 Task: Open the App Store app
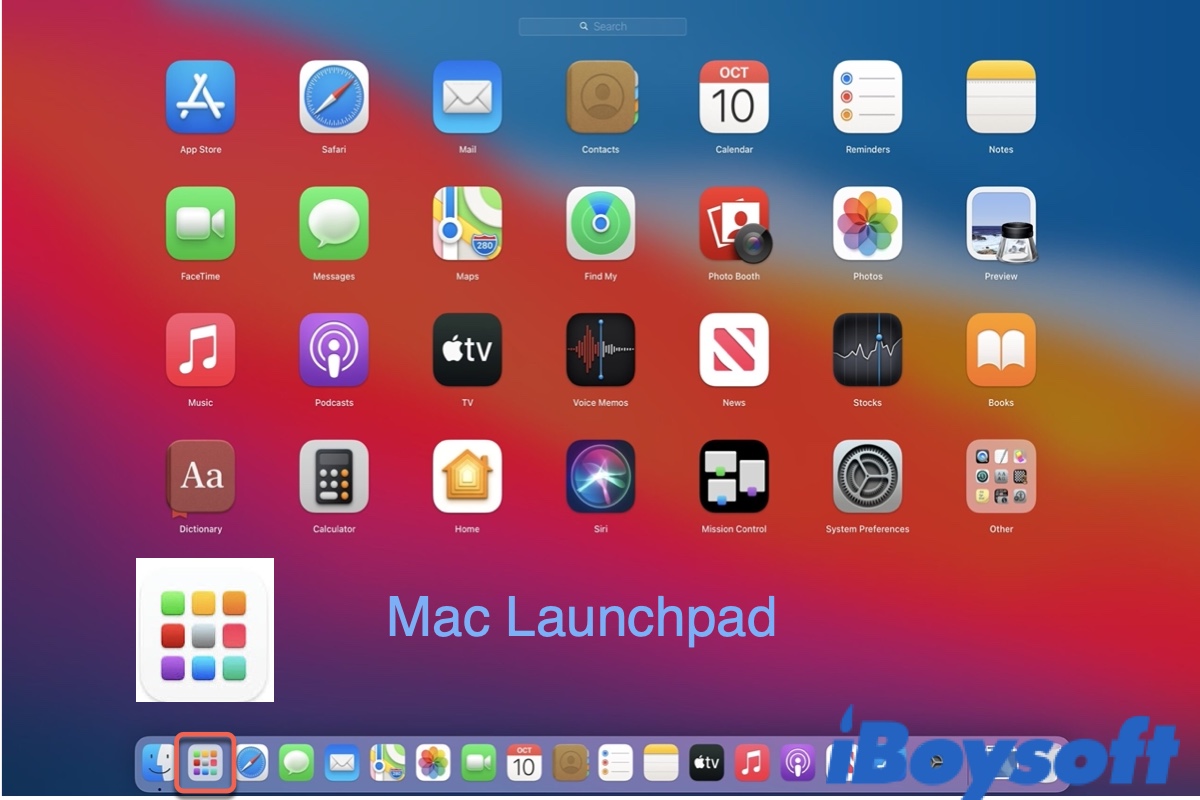coord(200,97)
